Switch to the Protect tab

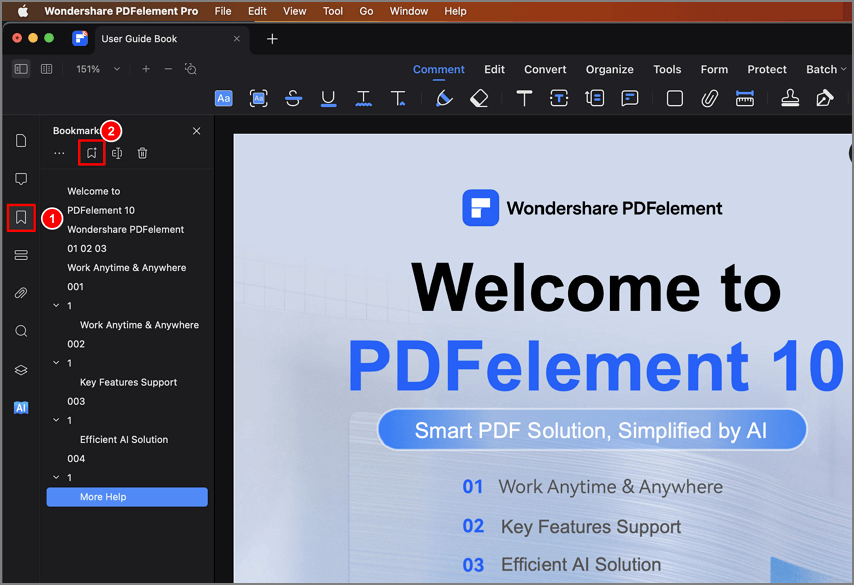[767, 69]
